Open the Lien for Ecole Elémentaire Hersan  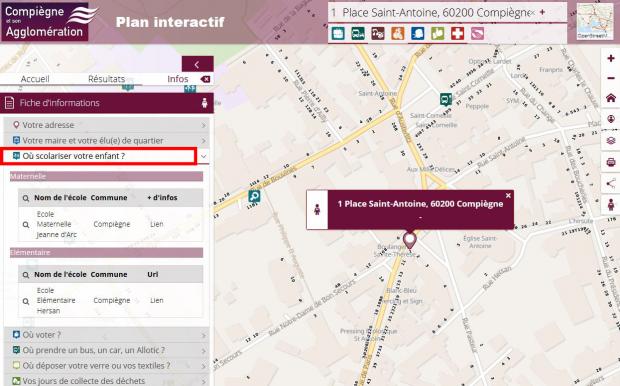(157, 301)
